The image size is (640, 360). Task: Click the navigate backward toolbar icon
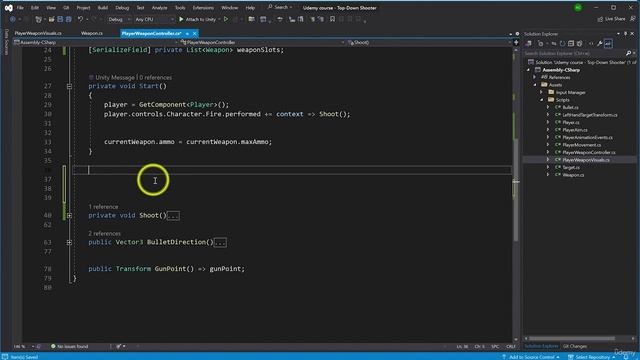click(13, 19)
